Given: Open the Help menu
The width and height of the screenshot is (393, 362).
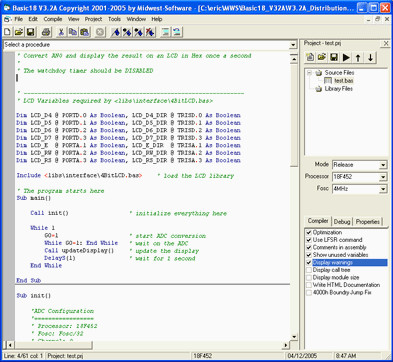Looking at the screenshot, I should coord(157,19).
